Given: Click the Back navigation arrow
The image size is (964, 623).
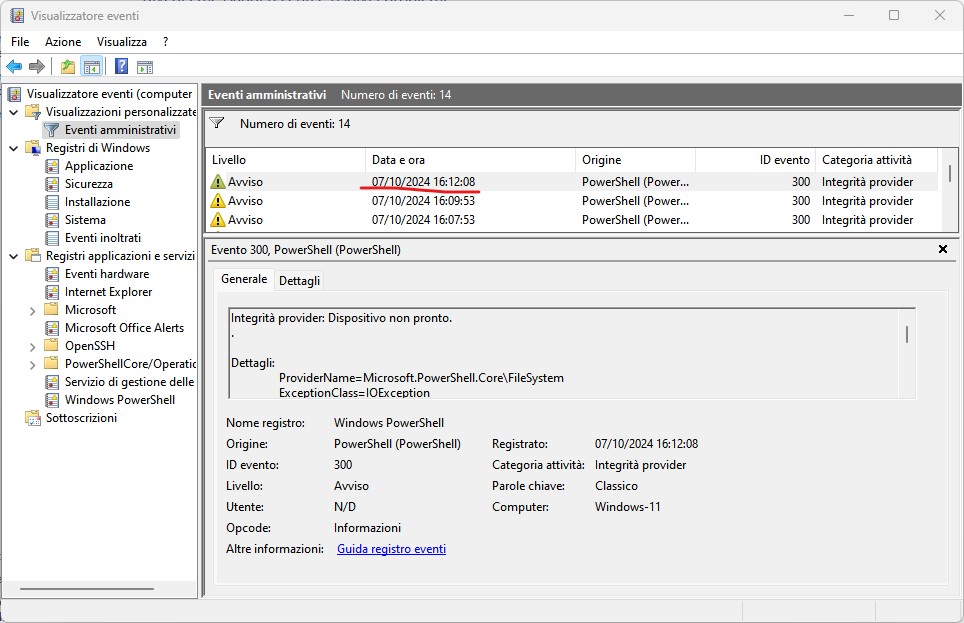Looking at the screenshot, I should 13,66.
